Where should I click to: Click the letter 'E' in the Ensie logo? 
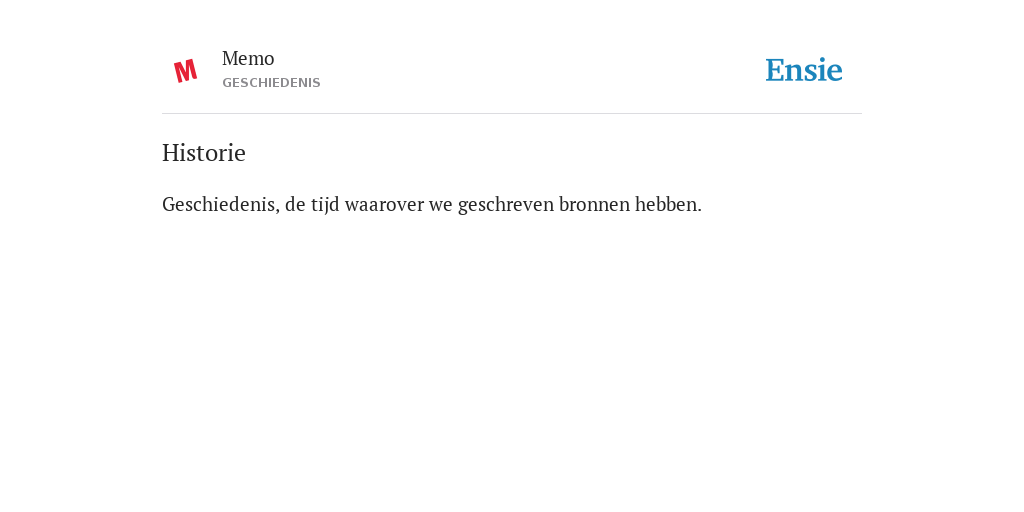click(775, 71)
